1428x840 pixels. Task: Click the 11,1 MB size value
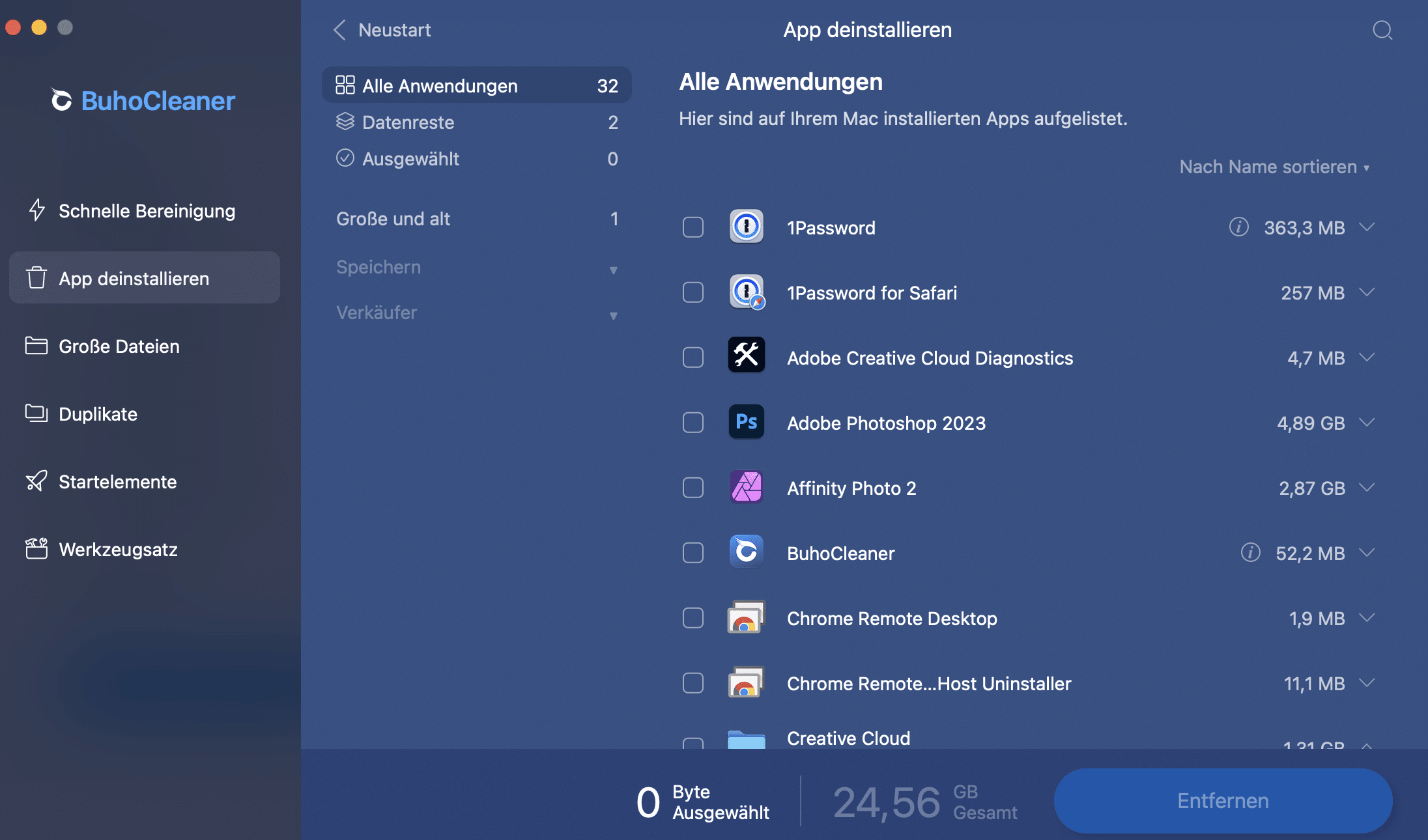[x=1314, y=683]
